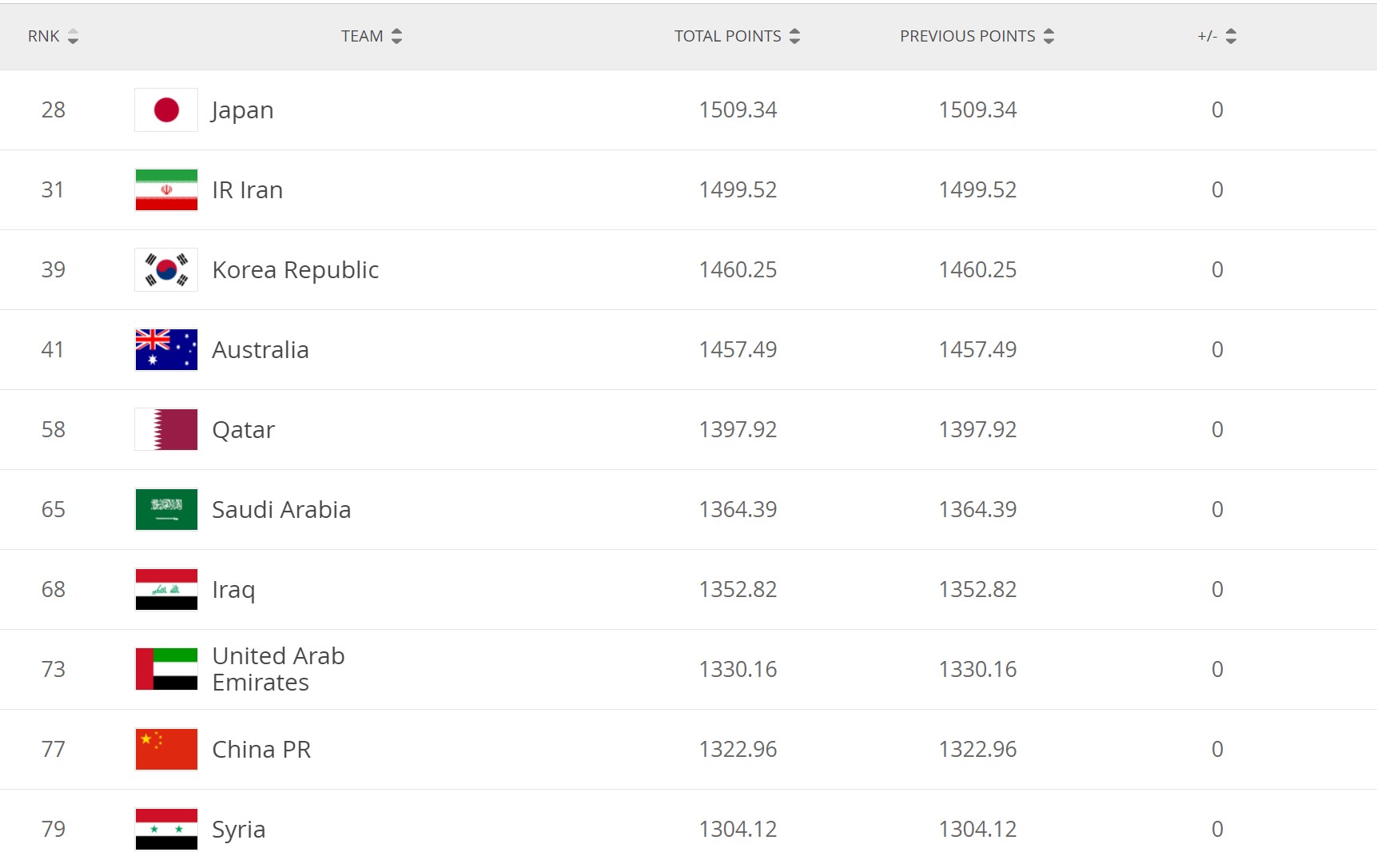Select Japan total points 1509.34 cell
1377x868 pixels.
pos(738,109)
